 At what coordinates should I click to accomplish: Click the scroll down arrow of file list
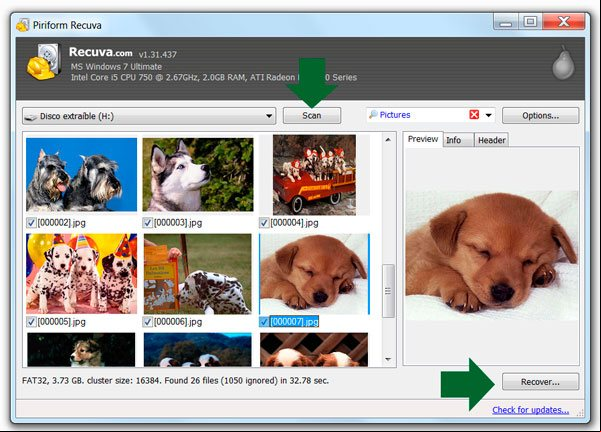coord(388,360)
